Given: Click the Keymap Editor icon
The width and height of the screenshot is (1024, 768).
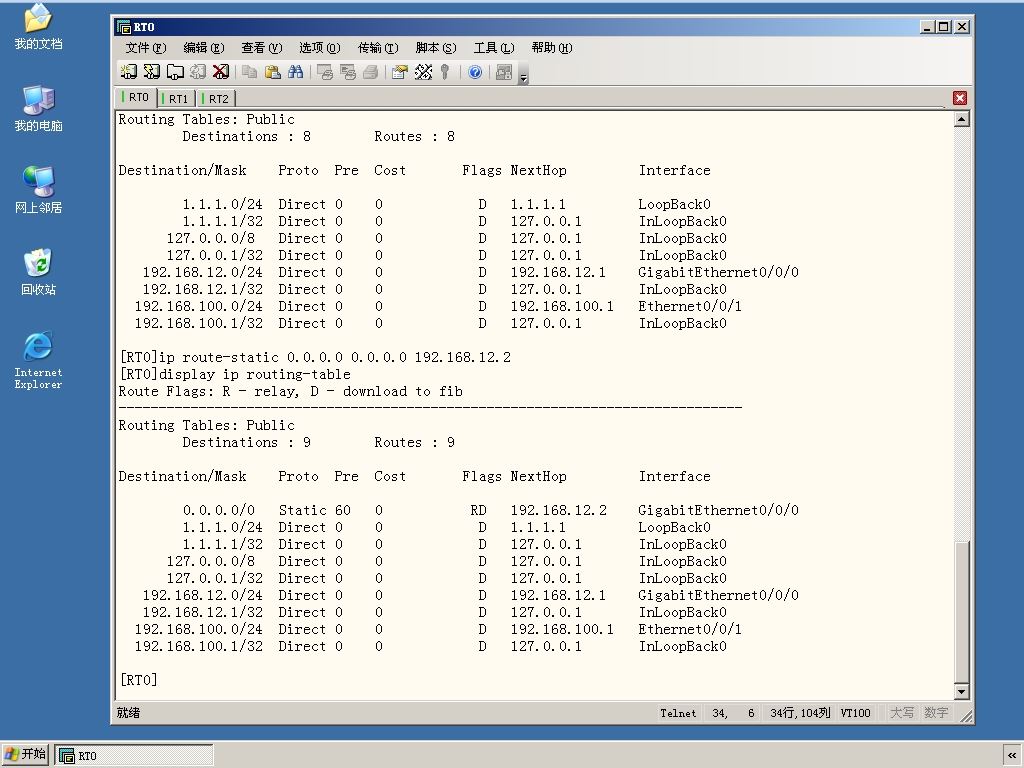Looking at the screenshot, I should click(423, 72).
